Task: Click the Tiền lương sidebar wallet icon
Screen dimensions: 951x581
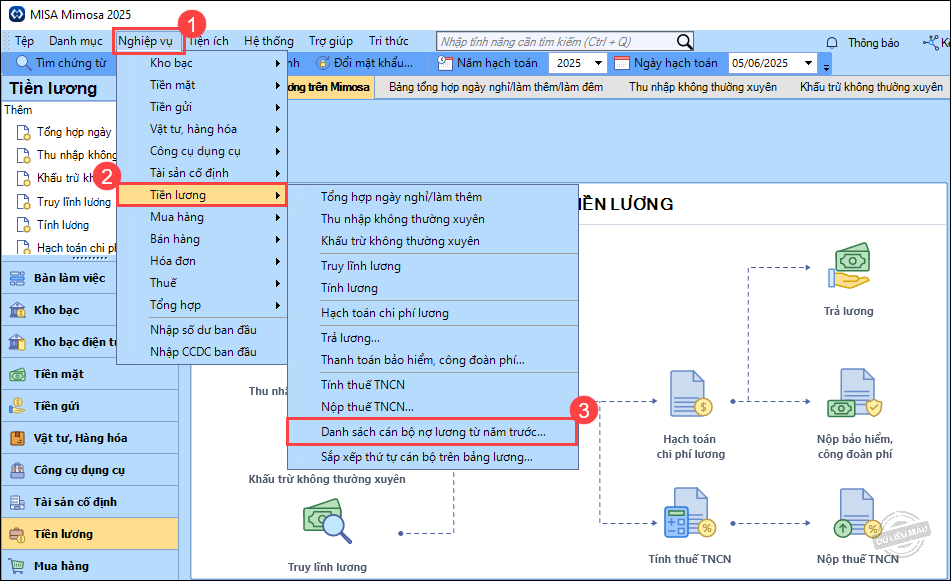Action: (18, 534)
